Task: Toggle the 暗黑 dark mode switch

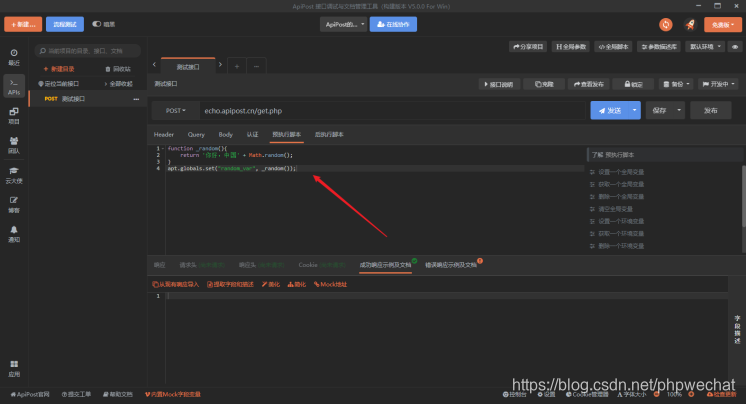Action: coord(97,24)
